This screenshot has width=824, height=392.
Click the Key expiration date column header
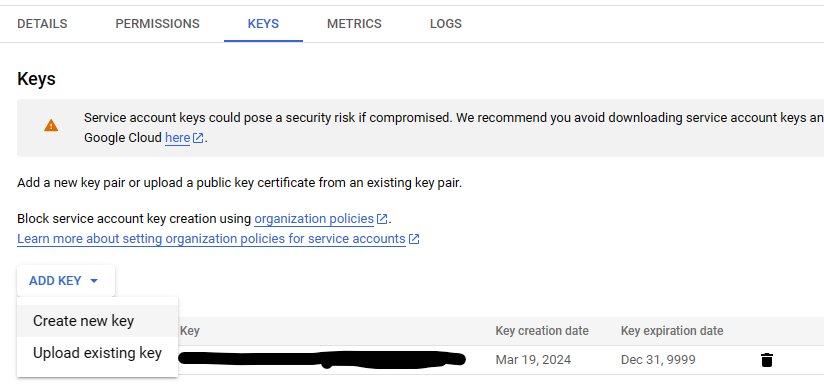(672, 331)
